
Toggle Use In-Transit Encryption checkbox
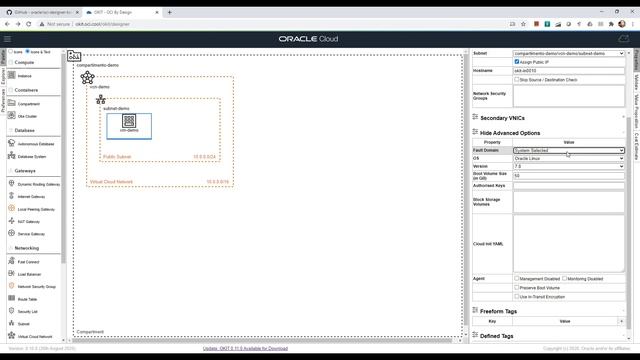click(517, 296)
